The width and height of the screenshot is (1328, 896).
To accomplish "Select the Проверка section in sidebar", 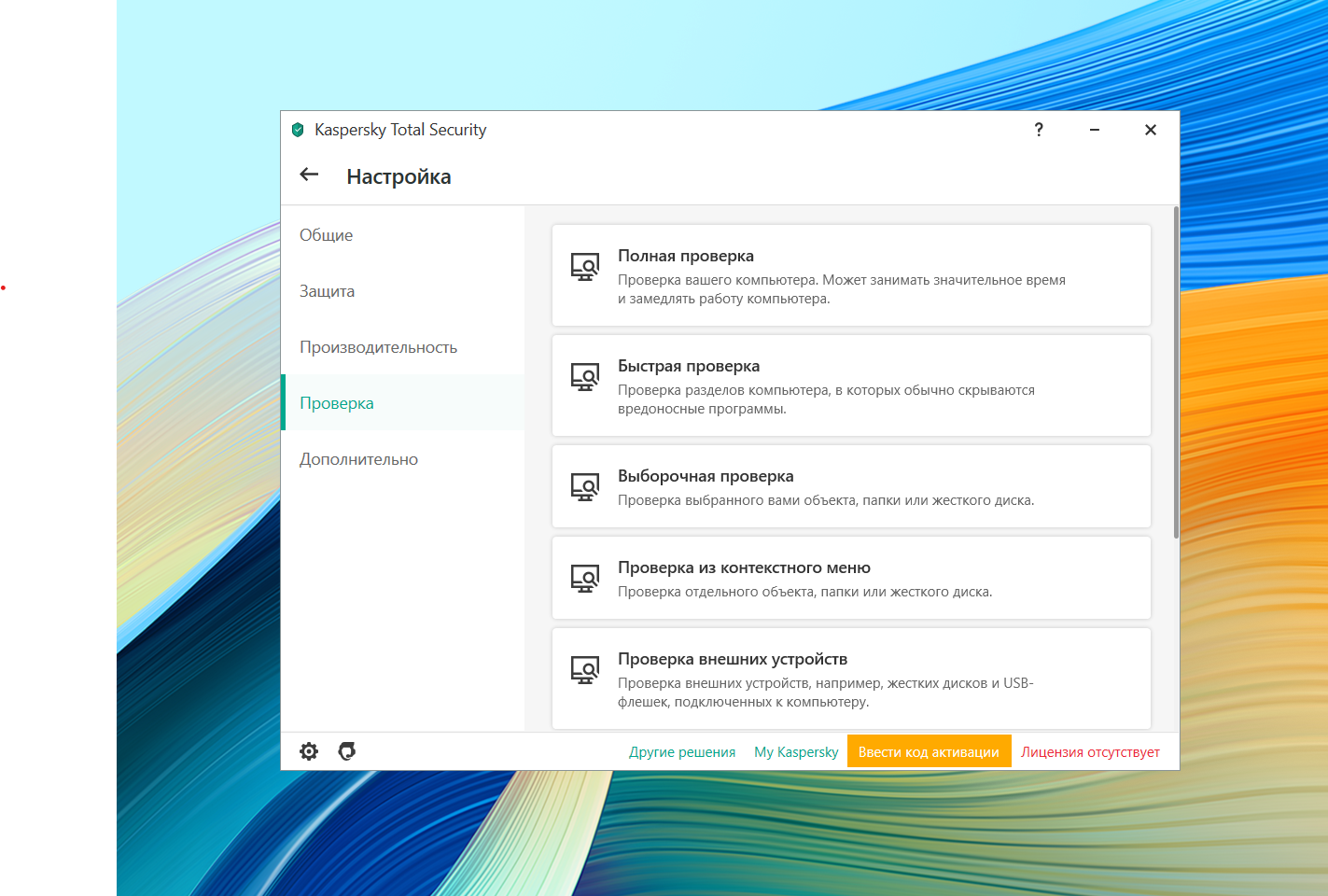I will tap(403, 403).
